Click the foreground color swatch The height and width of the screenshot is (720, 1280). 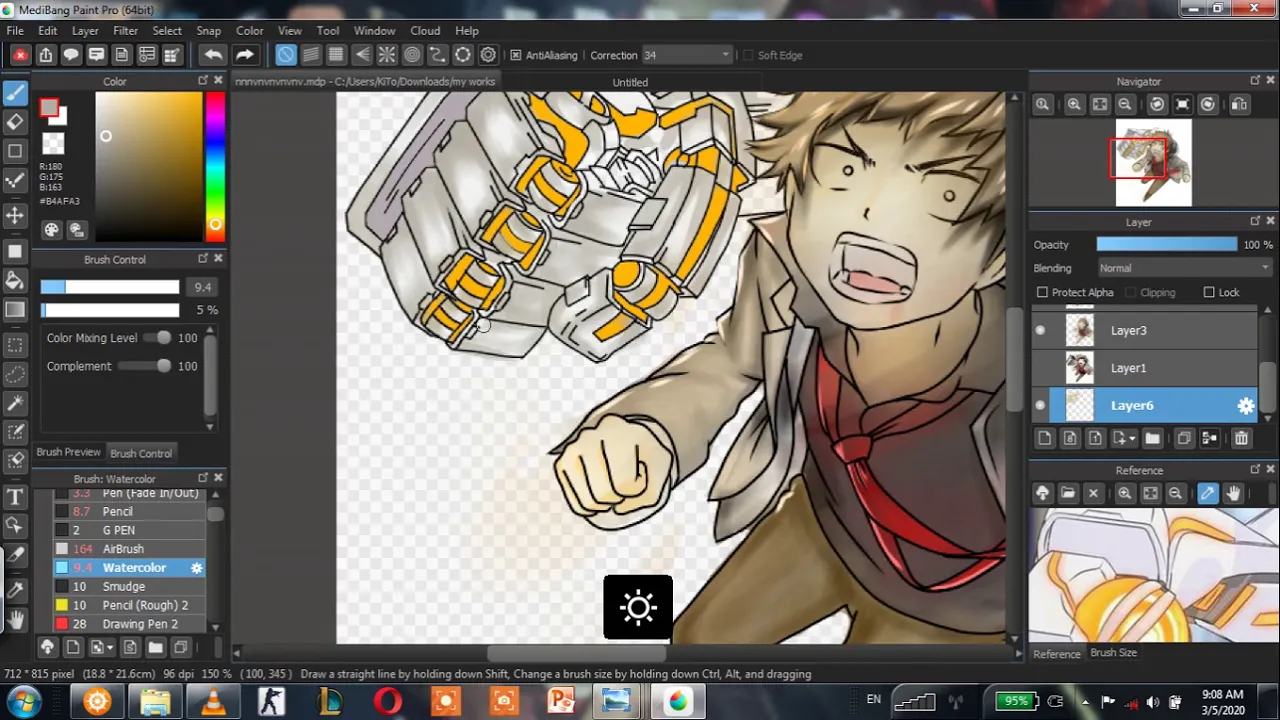(49, 110)
